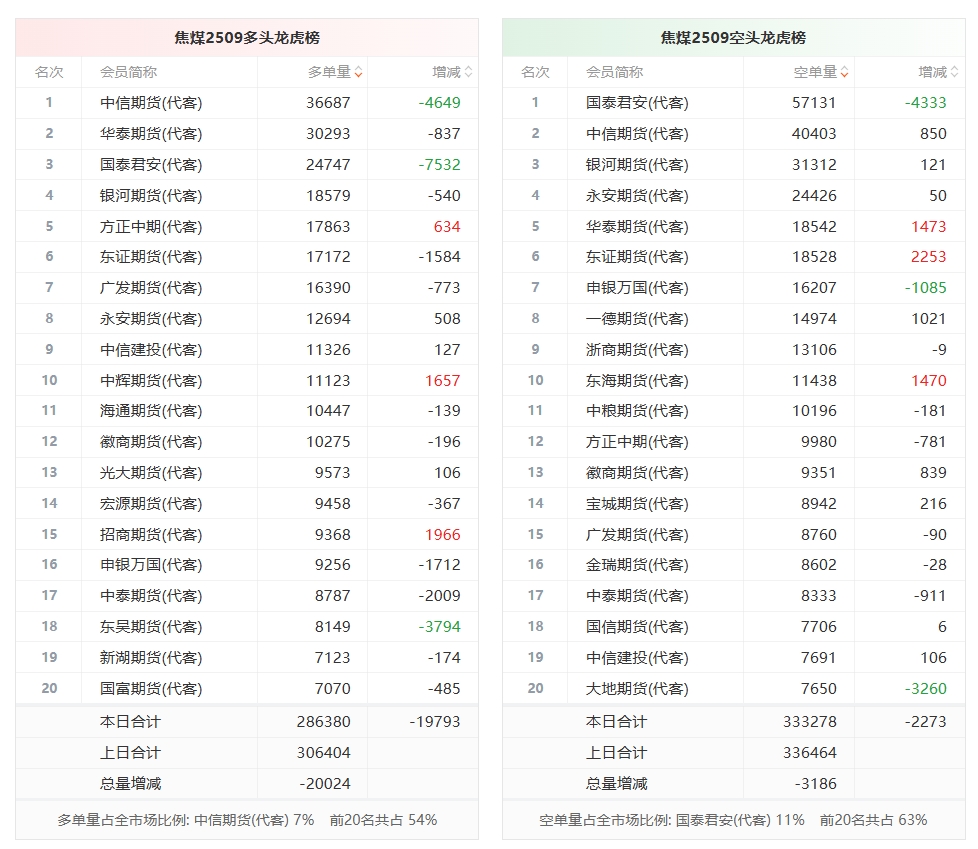Select 招商期货(代客) row name

[151, 535]
